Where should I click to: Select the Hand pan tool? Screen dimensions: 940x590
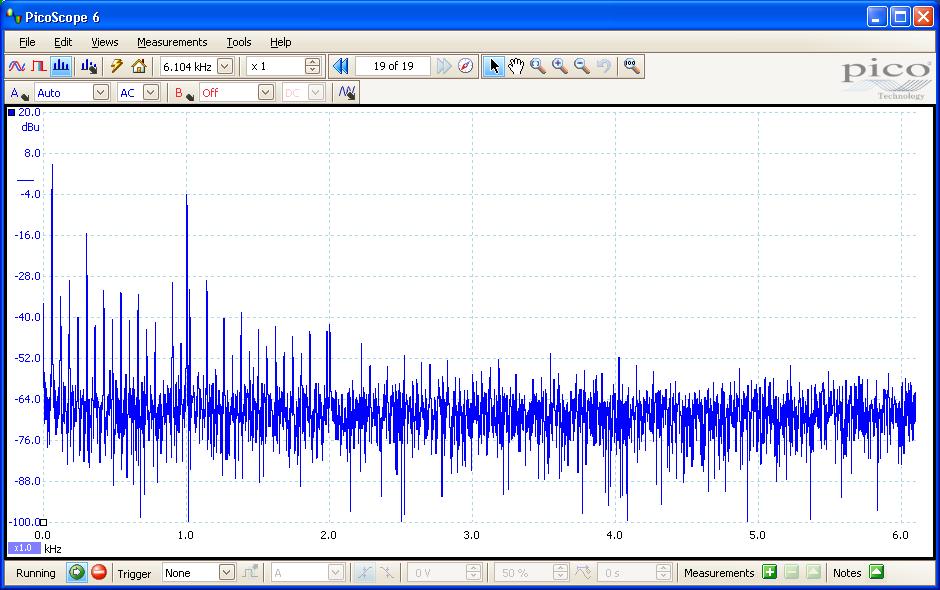pos(516,67)
